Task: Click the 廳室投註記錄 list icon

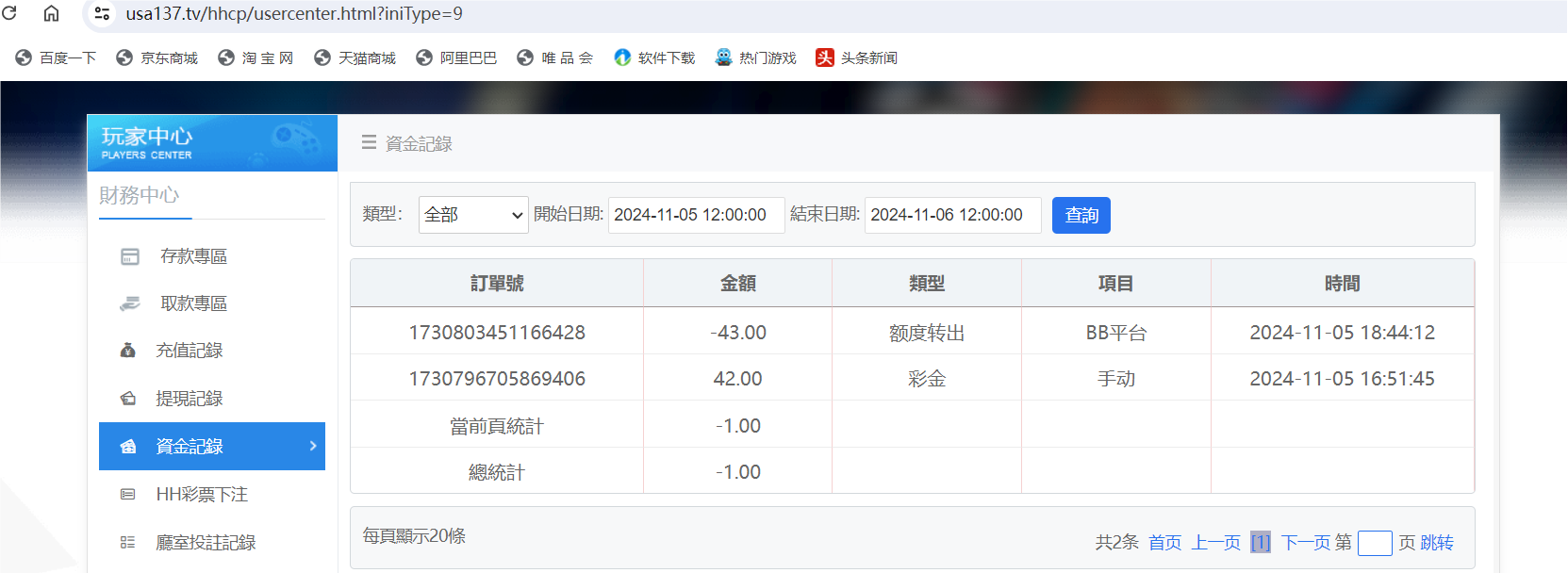Action: (x=128, y=543)
